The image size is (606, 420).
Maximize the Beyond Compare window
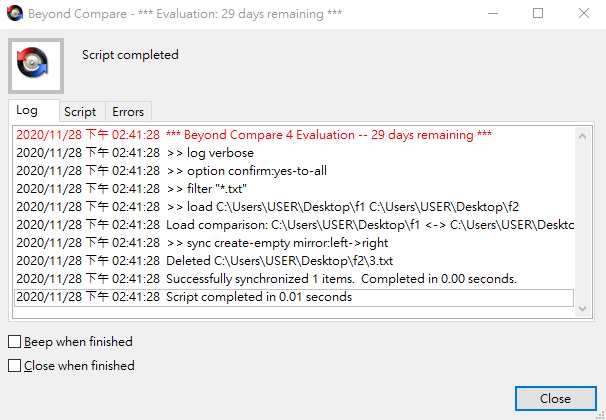click(538, 14)
